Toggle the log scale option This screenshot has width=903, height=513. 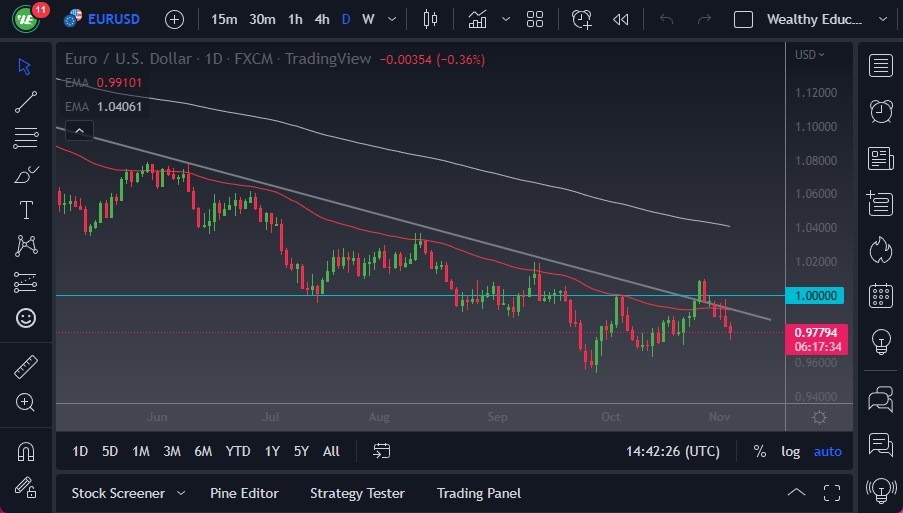[790, 451]
